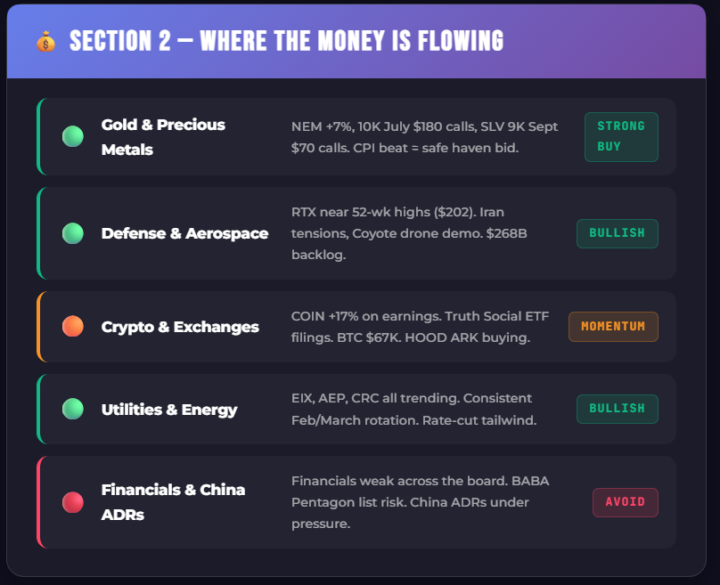Select the Financials & China ADRs title
The height and width of the screenshot is (585, 720).
[173, 502]
